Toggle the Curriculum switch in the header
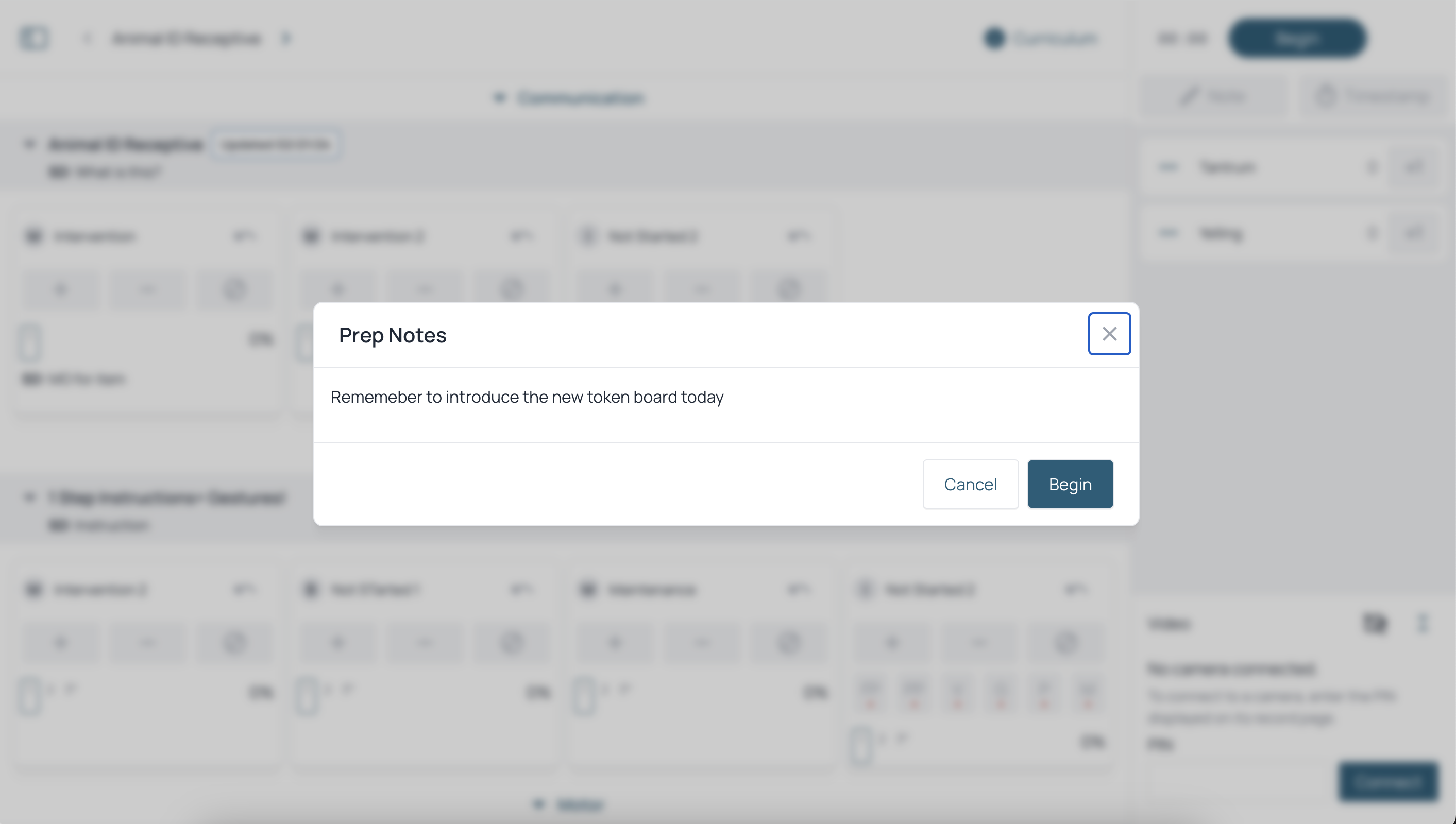Screen dimensions: 1456x824 [995, 39]
